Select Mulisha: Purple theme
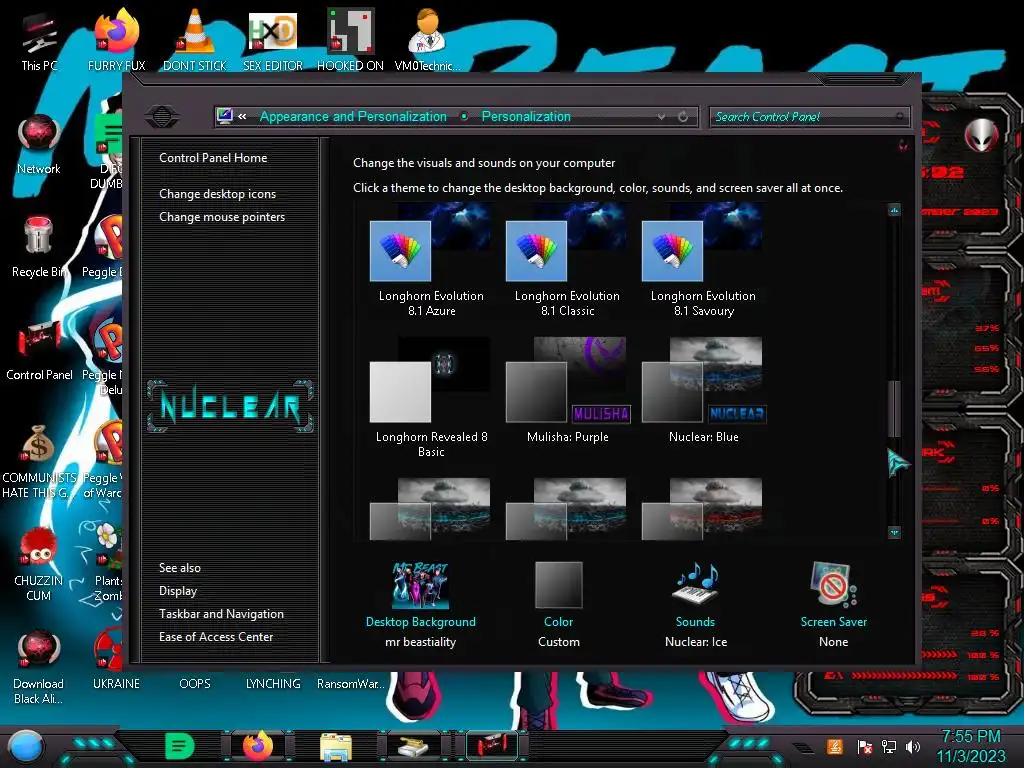Viewport: 1024px width, 768px height. tap(567, 391)
